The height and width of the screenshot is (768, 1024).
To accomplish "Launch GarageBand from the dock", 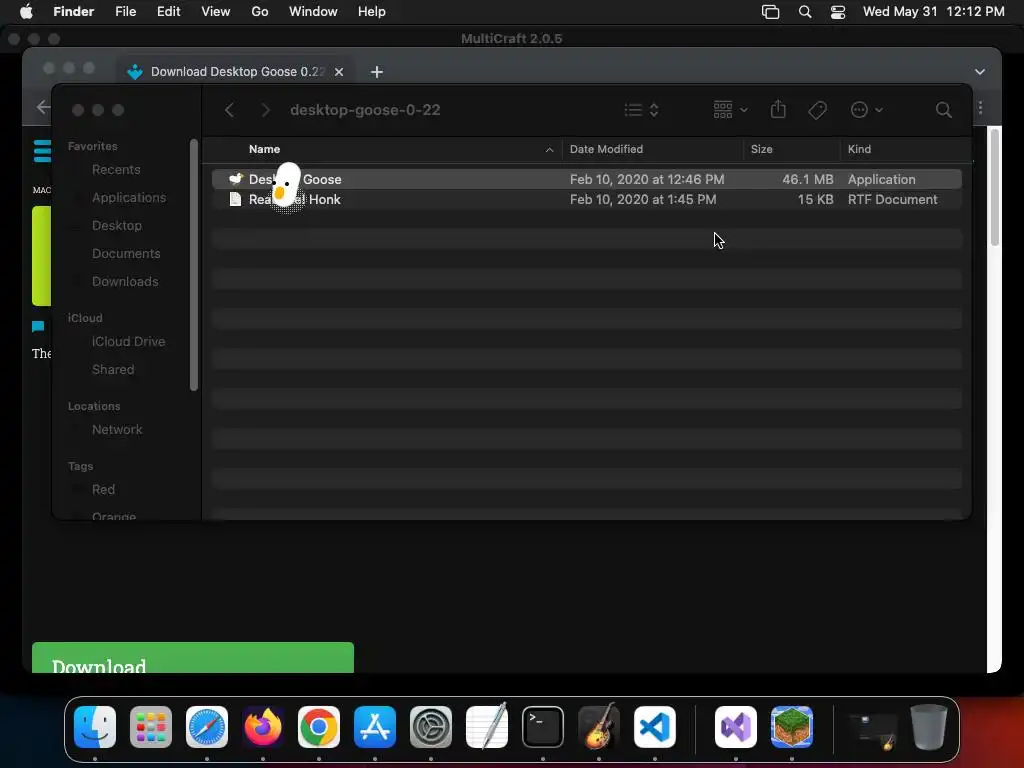I will coord(599,727).
